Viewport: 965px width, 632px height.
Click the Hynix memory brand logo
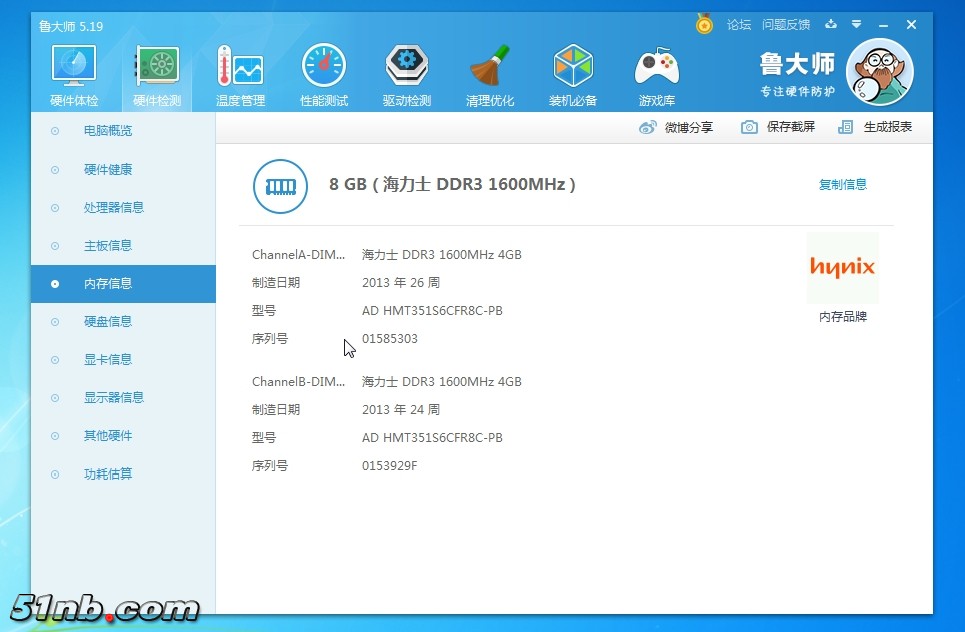point(842,268)
